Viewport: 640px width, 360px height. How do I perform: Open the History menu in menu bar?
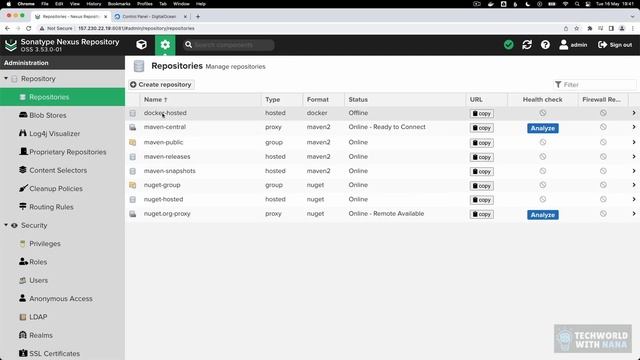click(x=93, y=4)
